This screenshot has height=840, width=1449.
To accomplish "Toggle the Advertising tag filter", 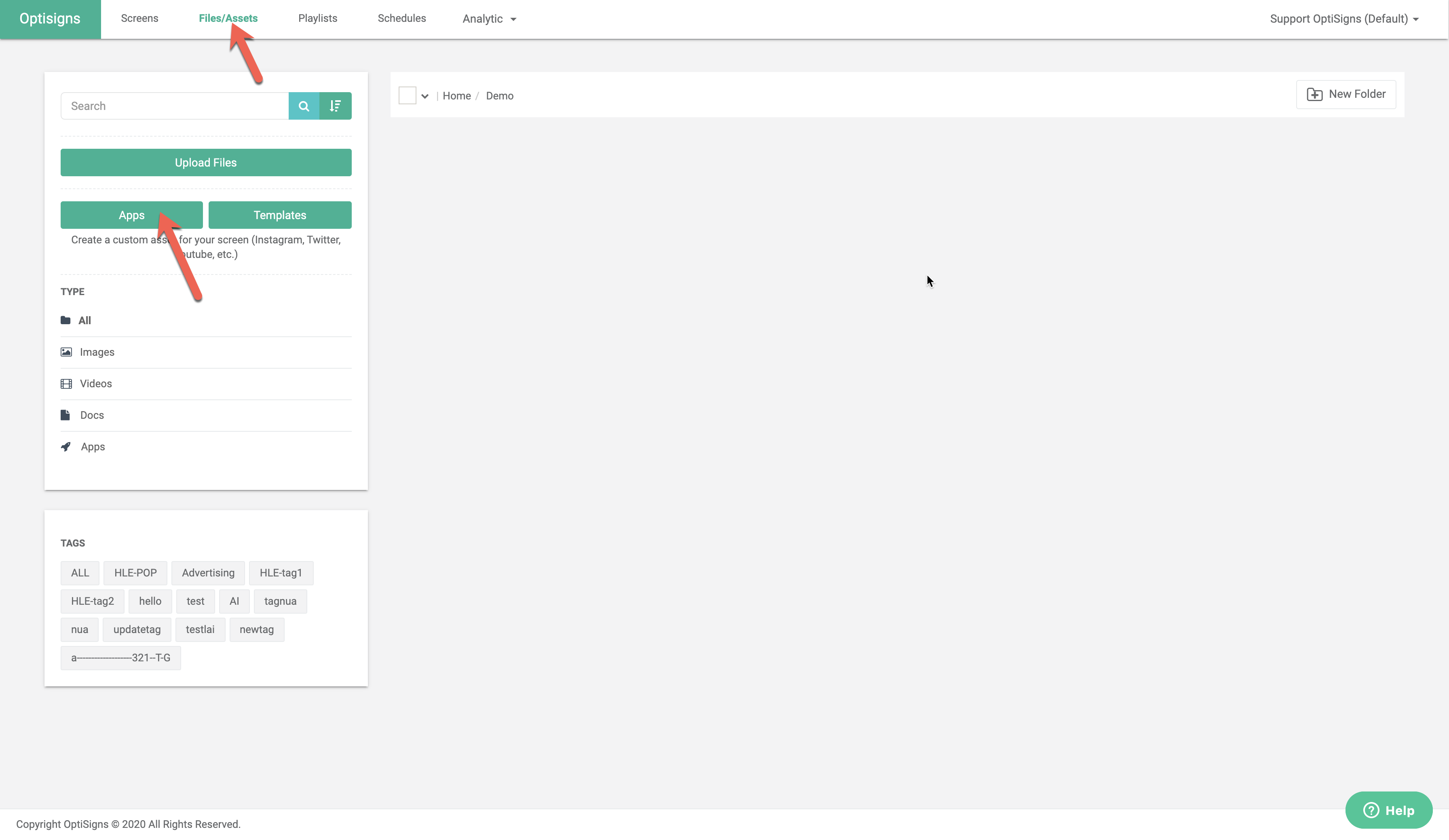I will (x=207, y=573).
